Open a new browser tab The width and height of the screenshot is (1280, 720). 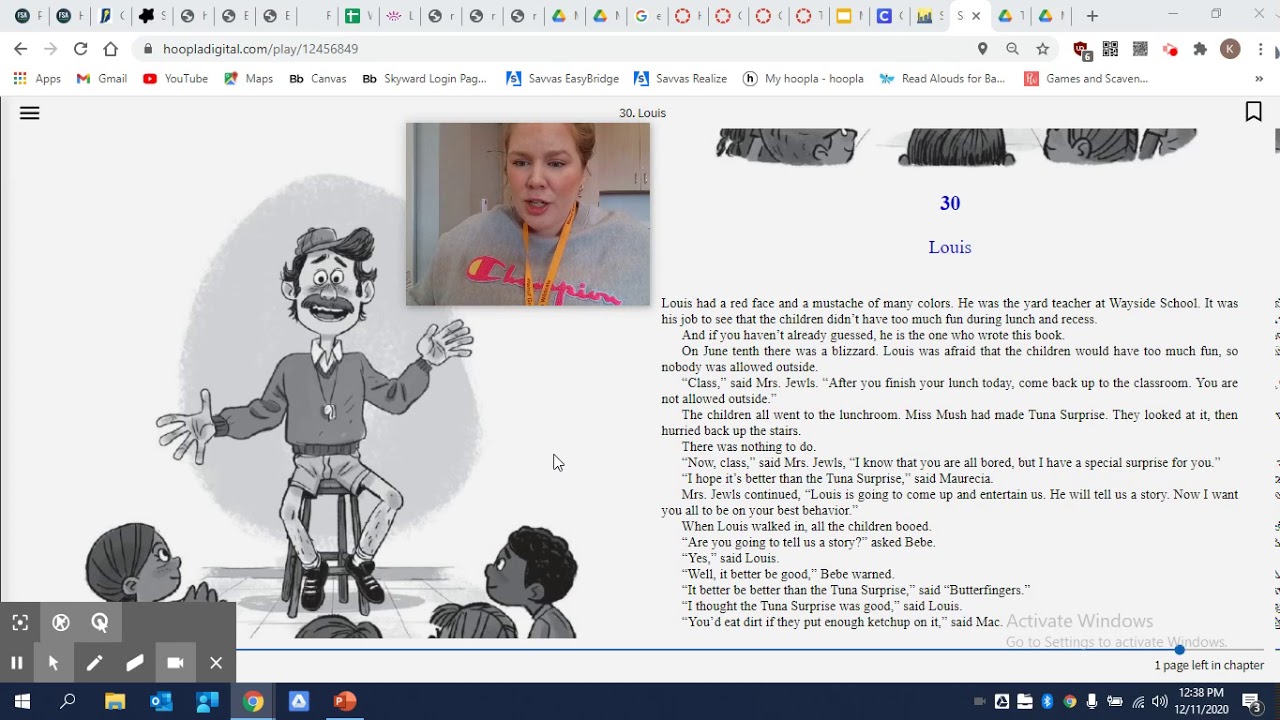point(1092,16)
